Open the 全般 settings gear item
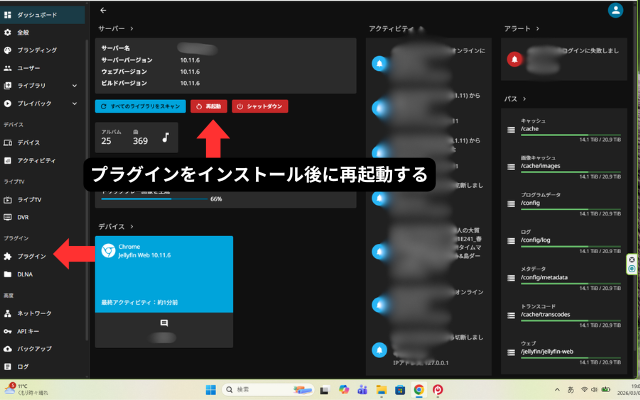640x400 pixels. [x=23, y=32]
